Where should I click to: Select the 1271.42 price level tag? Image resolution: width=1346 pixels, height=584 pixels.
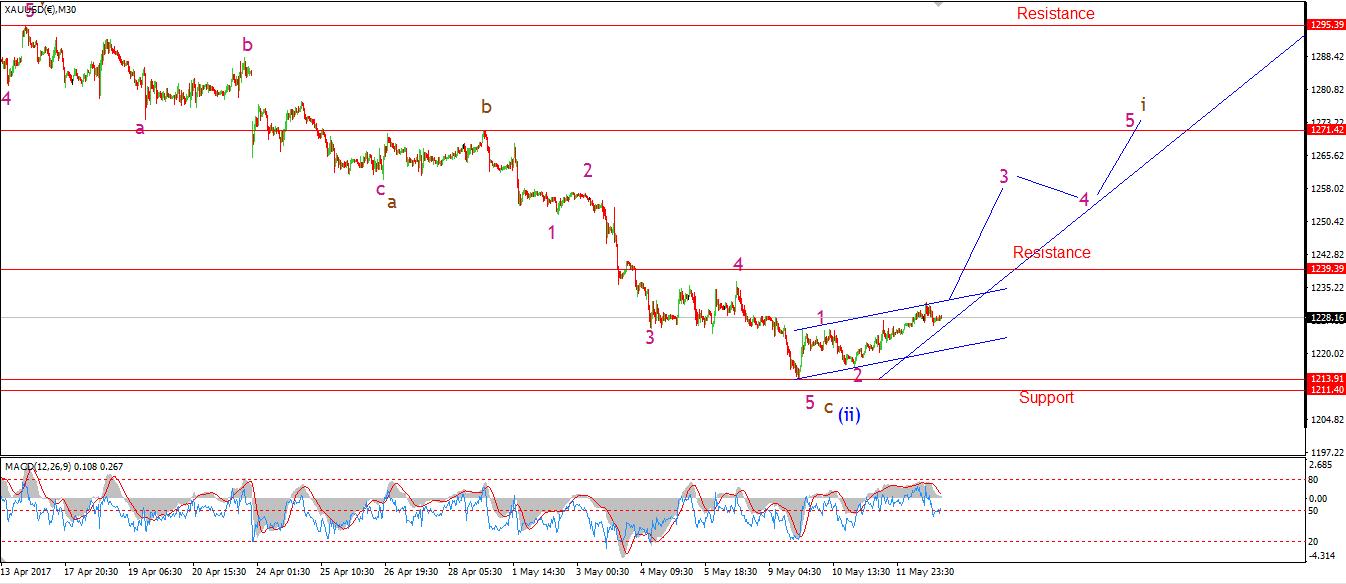1325,130
